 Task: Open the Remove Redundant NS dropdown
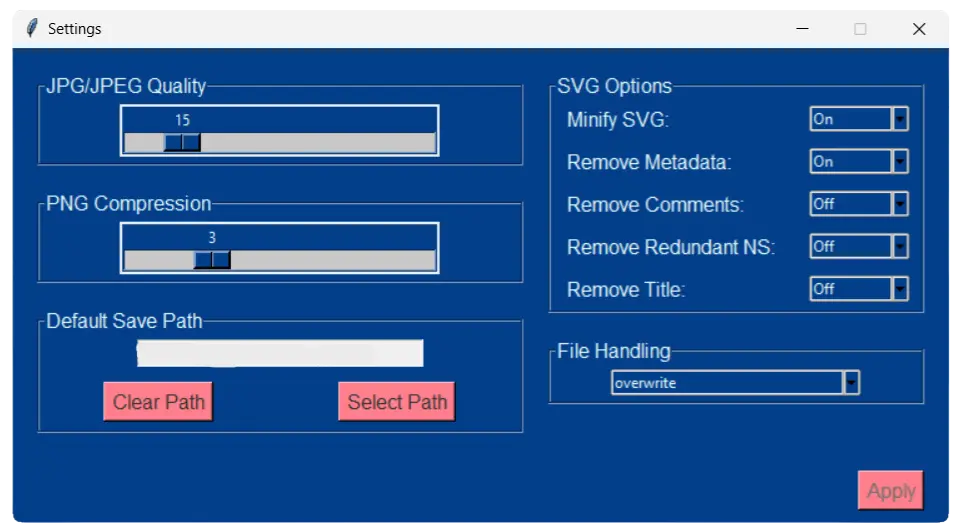pos(859,246)
